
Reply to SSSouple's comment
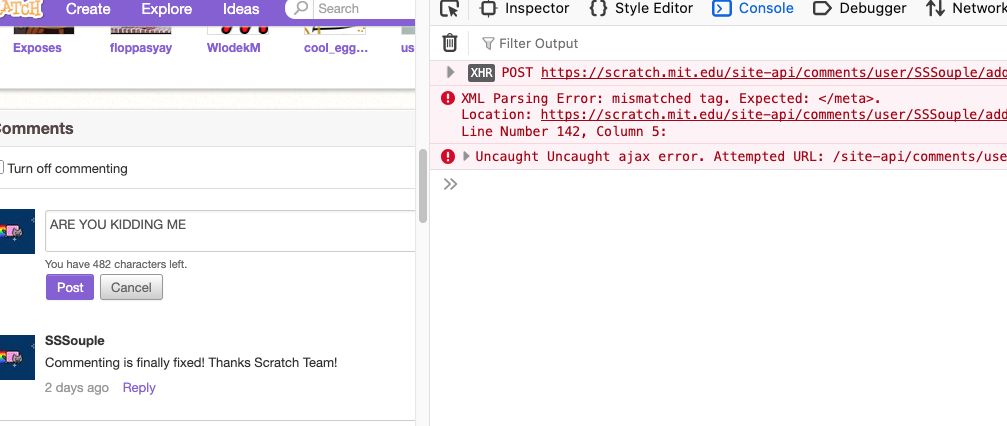click(139, 387)
